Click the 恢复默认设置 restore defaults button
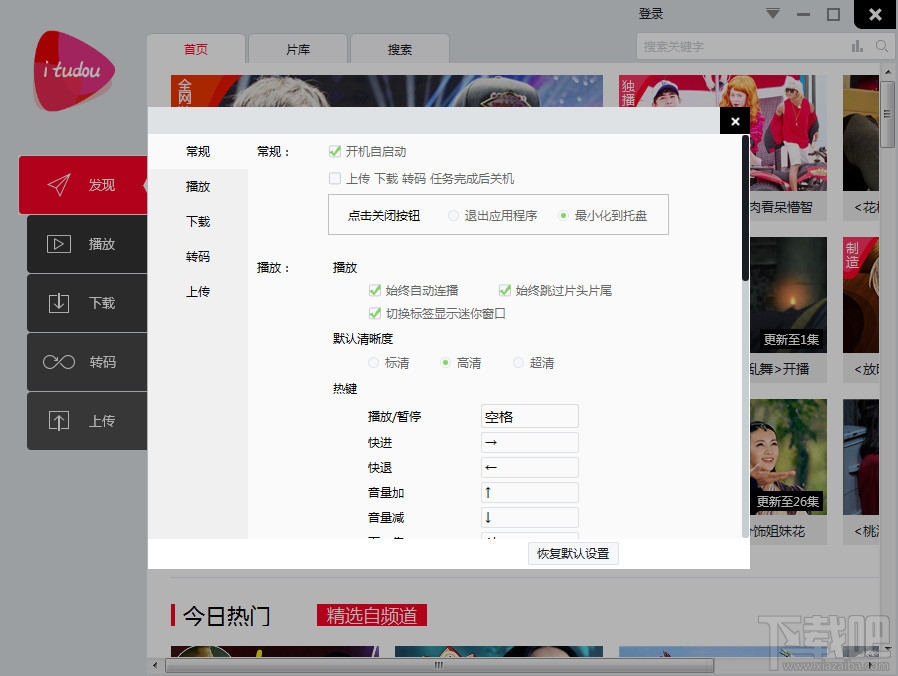Viewport: 898px width, 676px height. pos(572,553)
